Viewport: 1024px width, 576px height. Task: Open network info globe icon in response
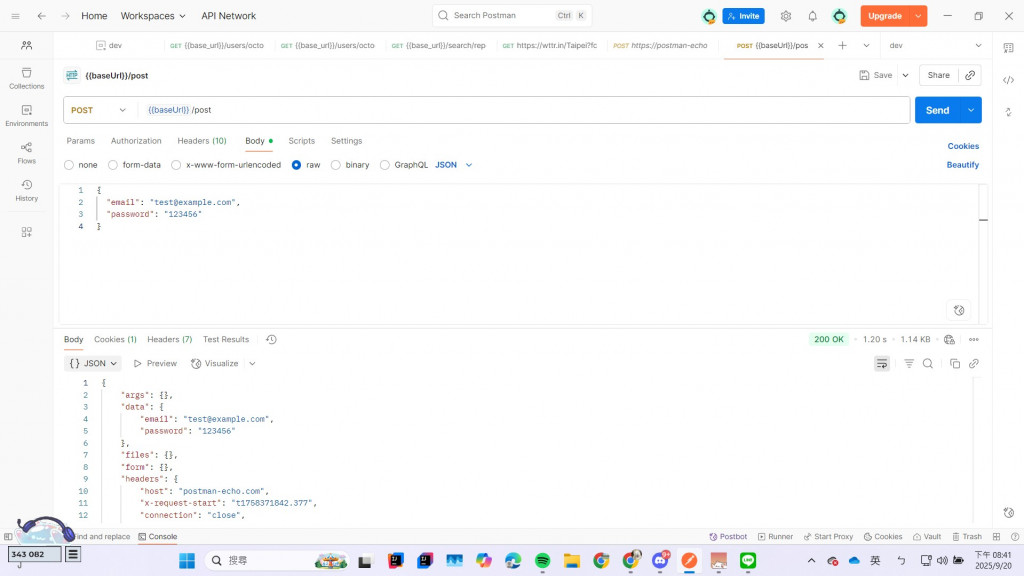click(949, 340)
